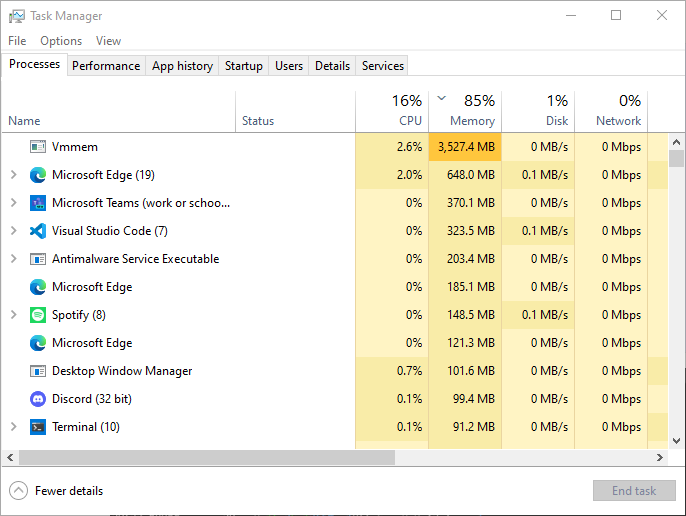Click the Fewer details link

point(69,491)
